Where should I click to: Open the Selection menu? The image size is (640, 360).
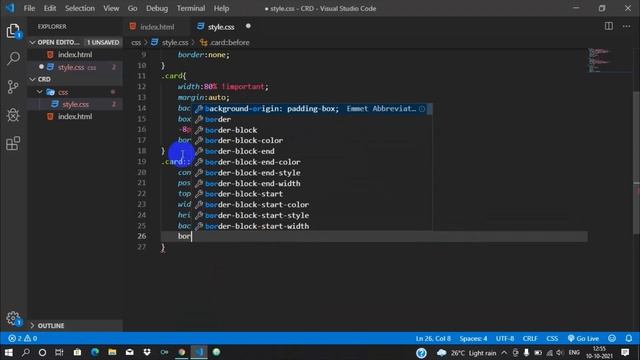(80, 8)
